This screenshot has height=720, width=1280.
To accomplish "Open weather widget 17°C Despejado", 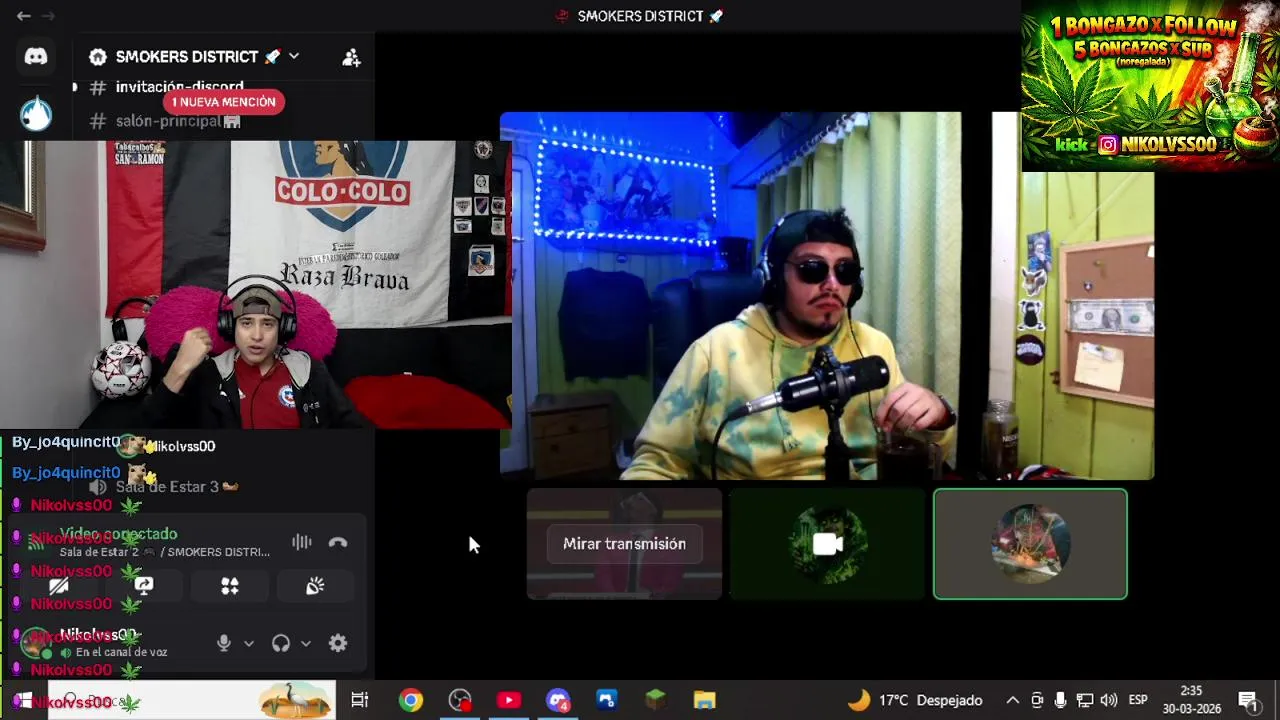I will pos(915,700).
